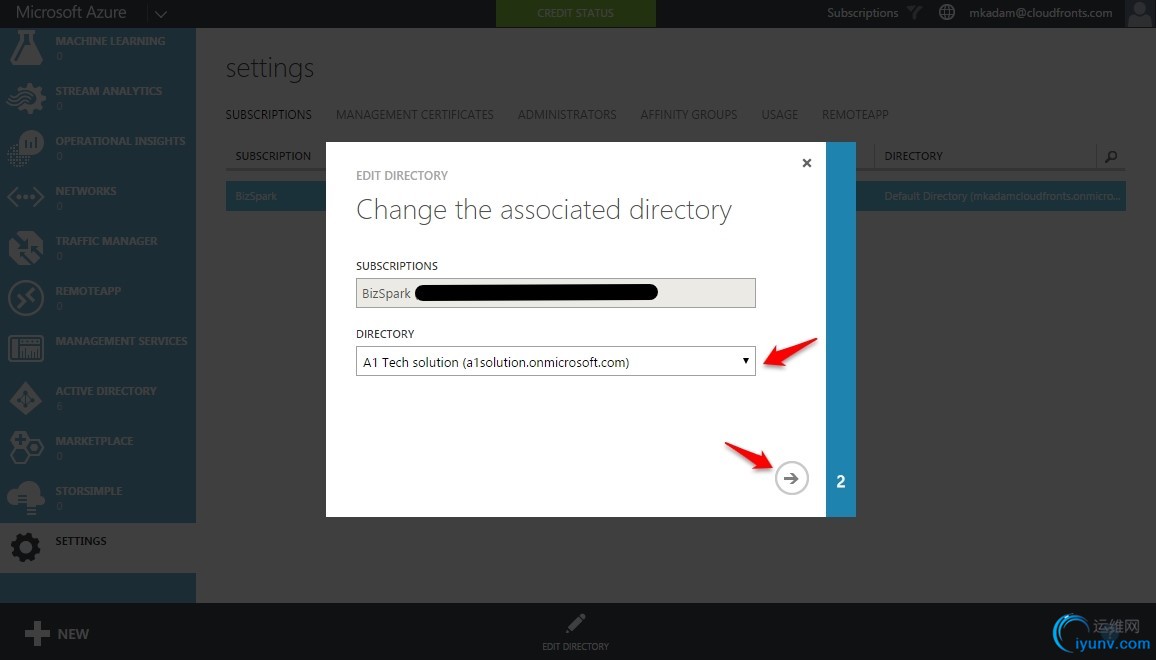Click the next arrow button in dialog
This screenshot has width=1156, height=660.
click(x=791, y=478)
